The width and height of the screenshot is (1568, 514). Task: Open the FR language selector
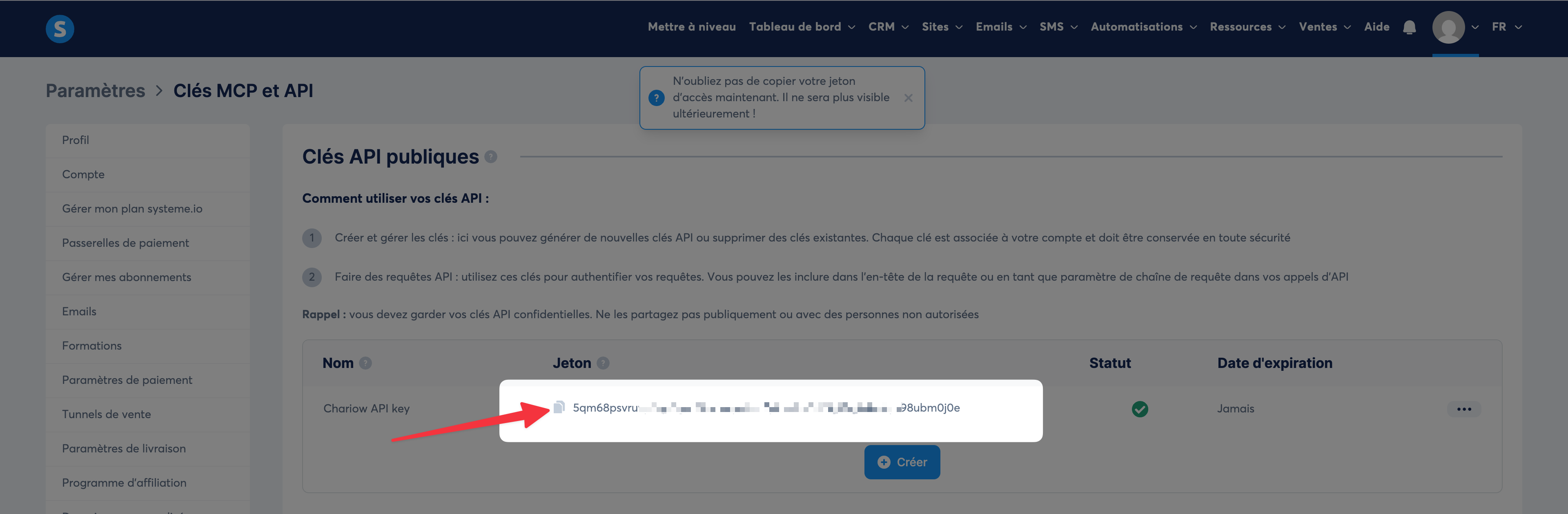(x=1506, y=27)
